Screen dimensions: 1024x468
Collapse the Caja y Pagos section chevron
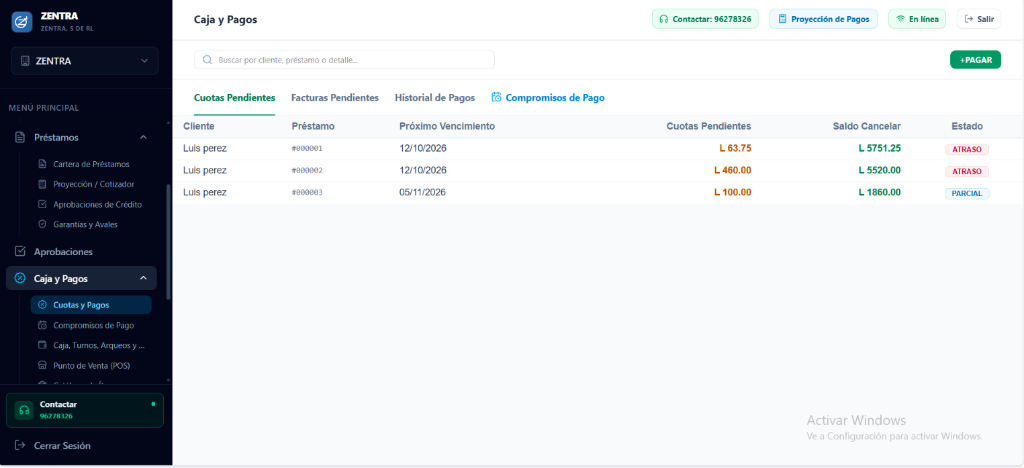(x=144, y=279)
